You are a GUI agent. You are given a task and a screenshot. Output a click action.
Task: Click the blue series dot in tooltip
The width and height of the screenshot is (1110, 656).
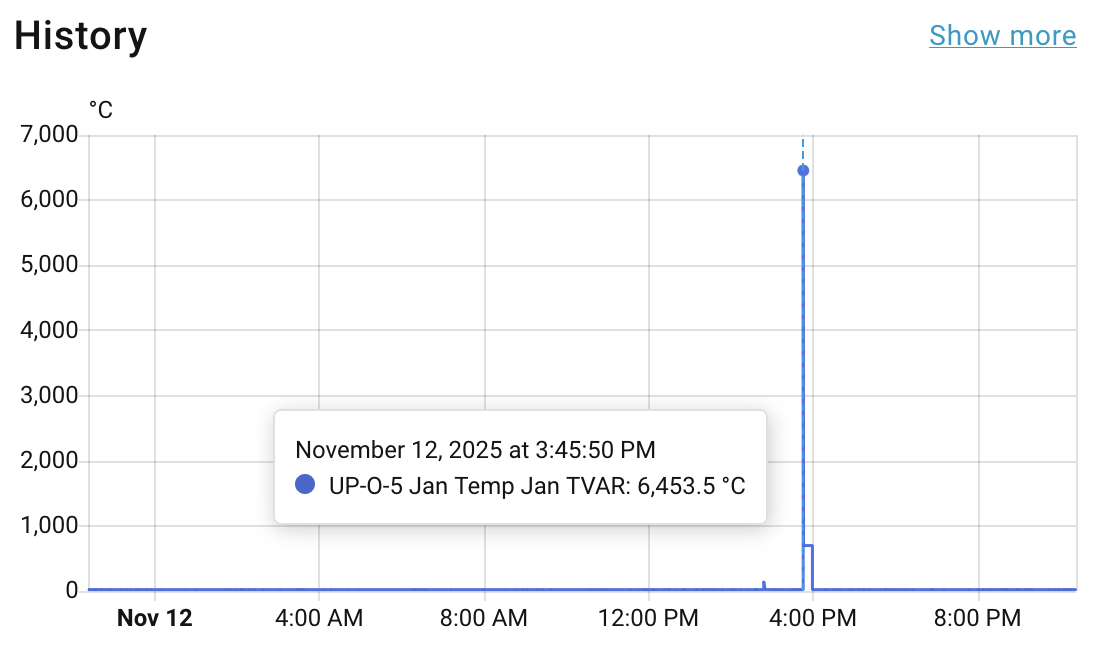pyautogui.click(x=306, y=486)
